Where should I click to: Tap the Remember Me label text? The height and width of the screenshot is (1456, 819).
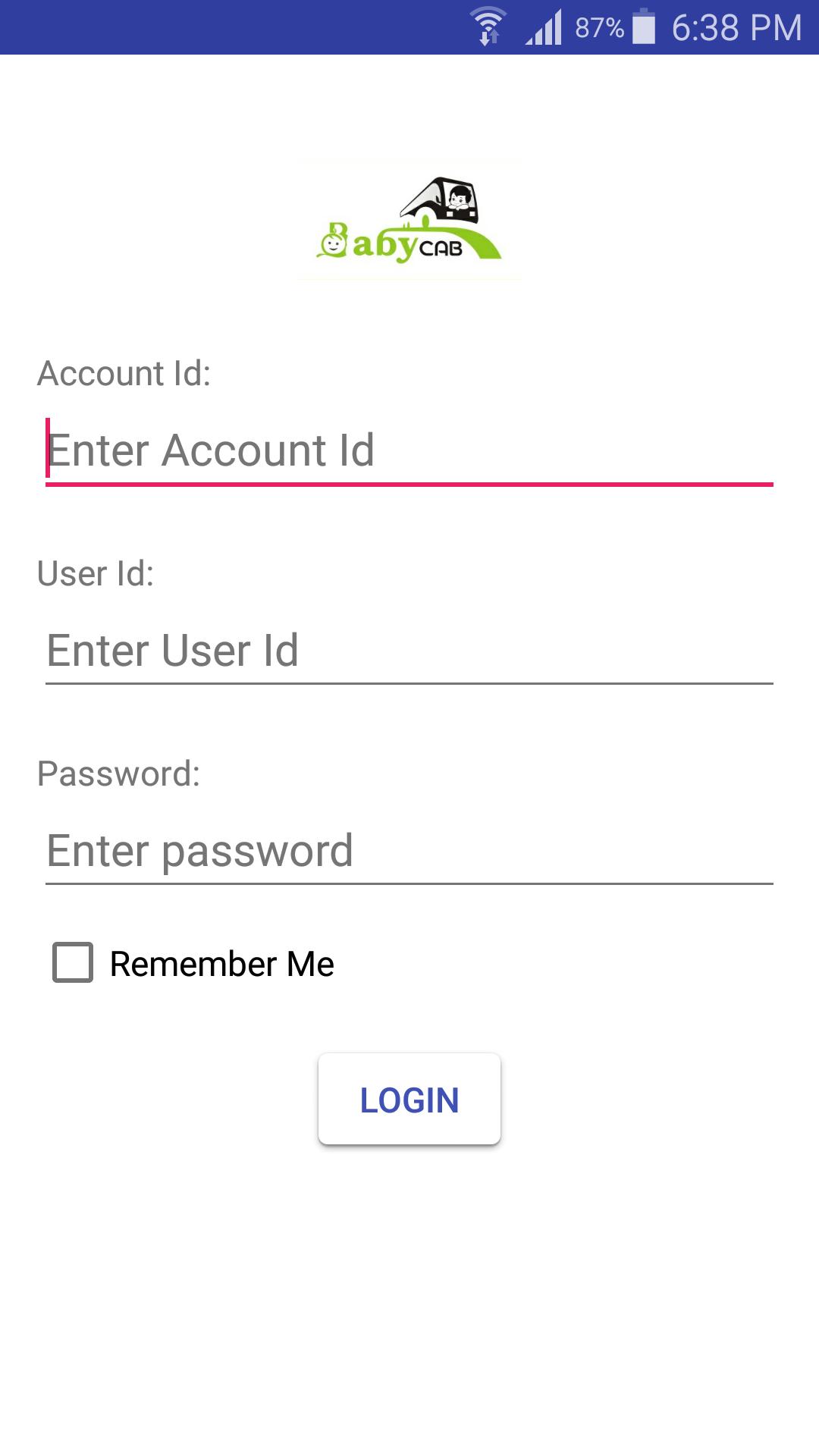[221, 964]
